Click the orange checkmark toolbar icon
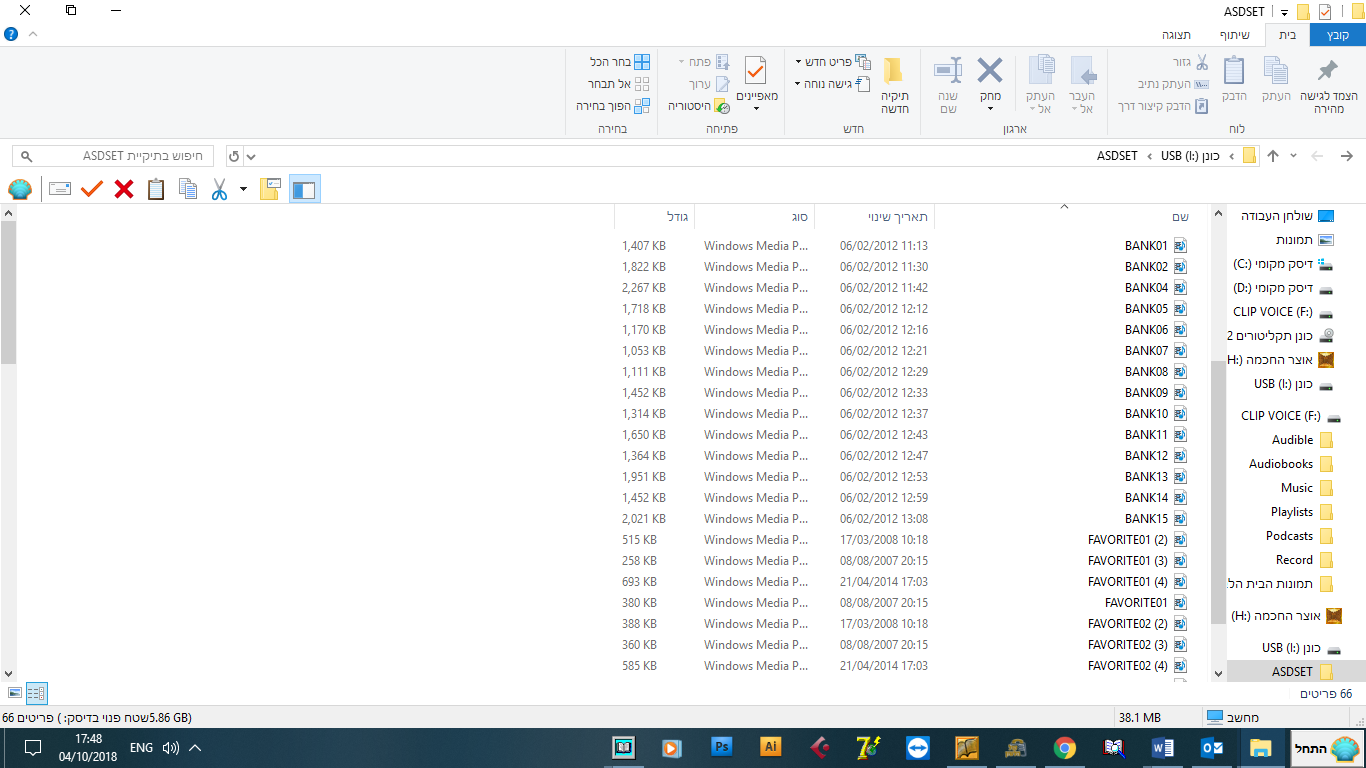The height and width of the screenshot is (768, 1366). click(92, 189)
